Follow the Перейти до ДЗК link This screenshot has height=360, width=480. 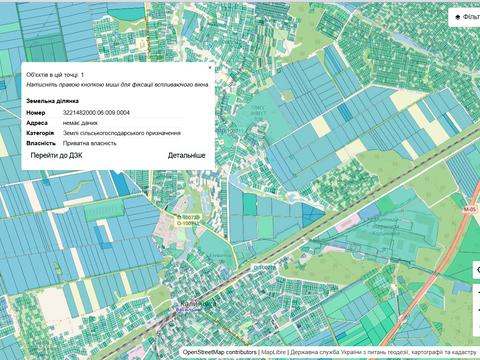coord(56,155)
